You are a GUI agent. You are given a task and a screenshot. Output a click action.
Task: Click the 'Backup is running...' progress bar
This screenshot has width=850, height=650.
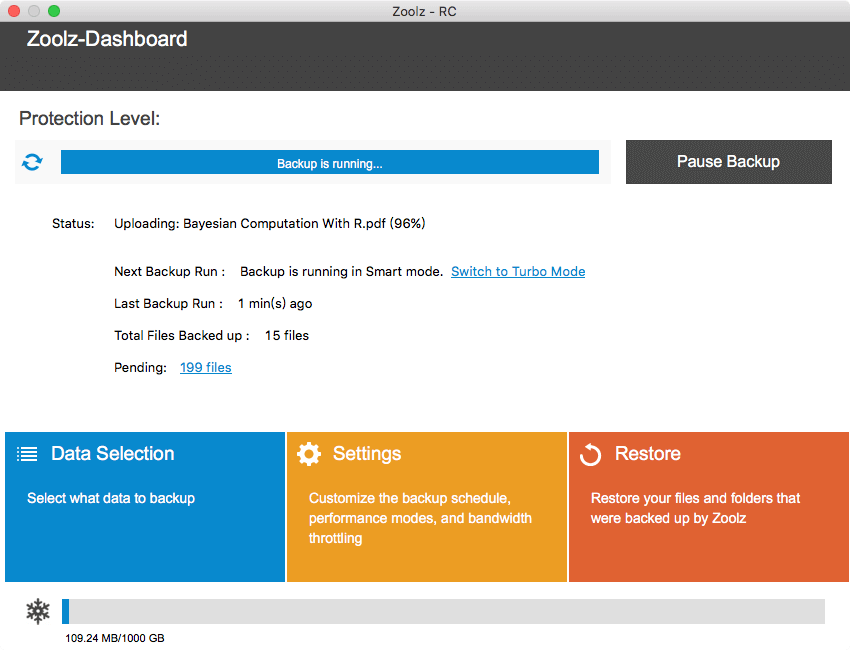330,163
